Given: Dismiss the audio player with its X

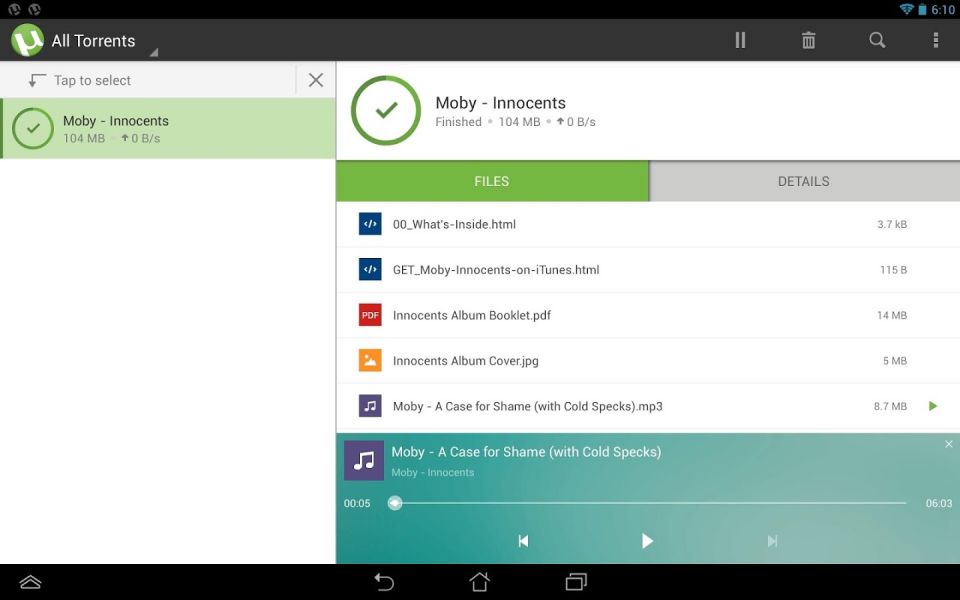Looking at the screenshot, I should [x=948, y=444].
